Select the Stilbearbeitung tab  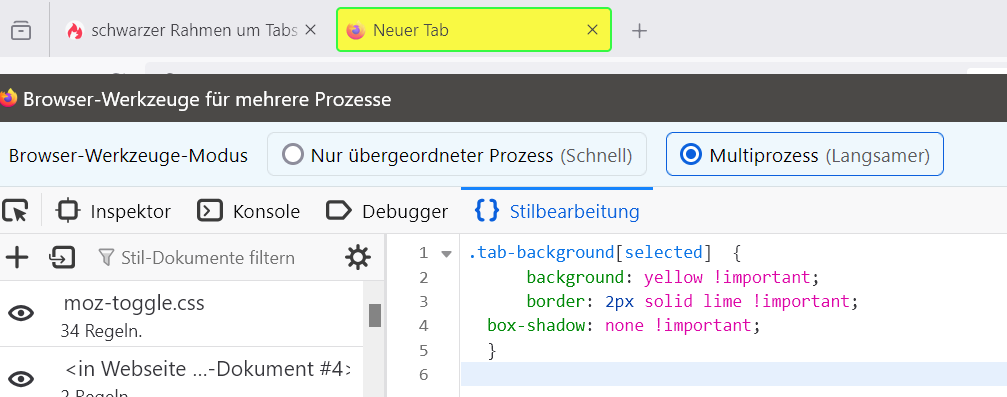(x=557, y=211)
